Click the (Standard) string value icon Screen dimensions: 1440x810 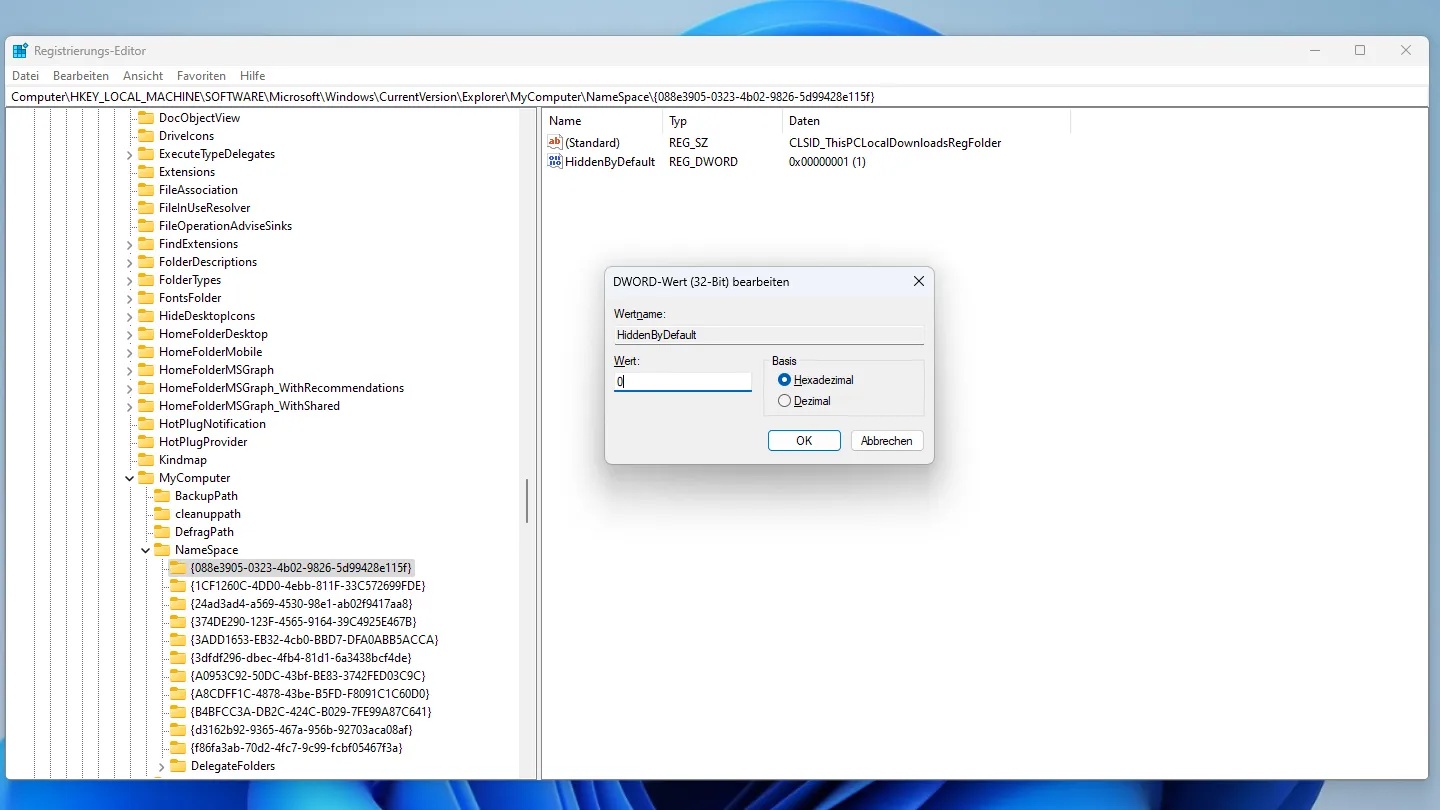point(555,143)
